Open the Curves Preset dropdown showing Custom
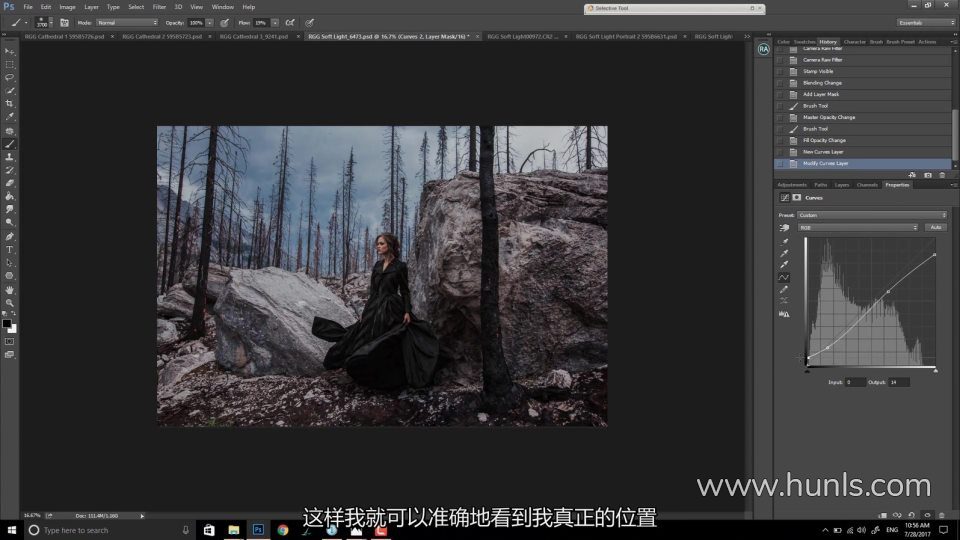Viewport: 960px width, 540px height. pos(872,215)
